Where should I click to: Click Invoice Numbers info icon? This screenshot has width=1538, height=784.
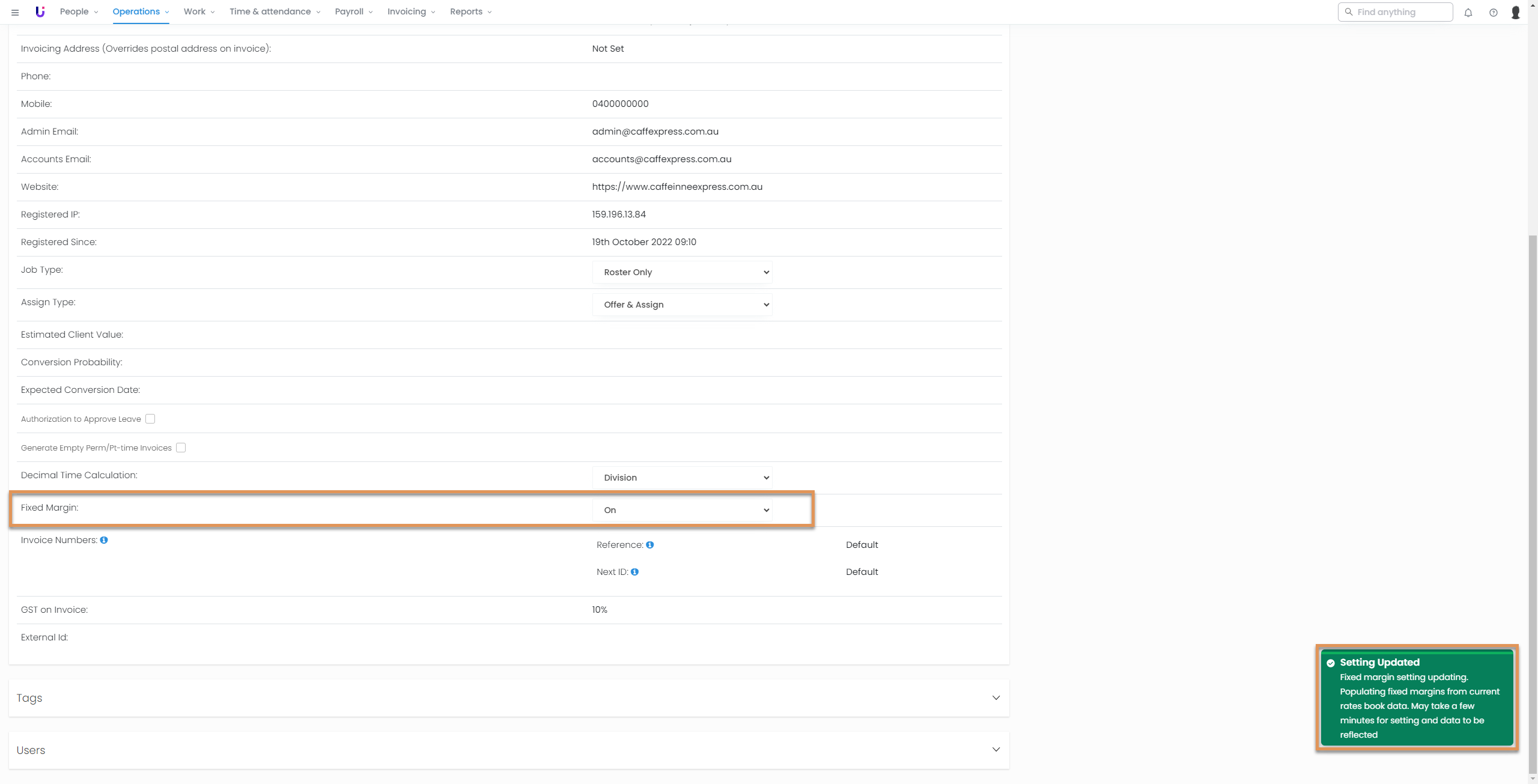[x=104, y=540]
